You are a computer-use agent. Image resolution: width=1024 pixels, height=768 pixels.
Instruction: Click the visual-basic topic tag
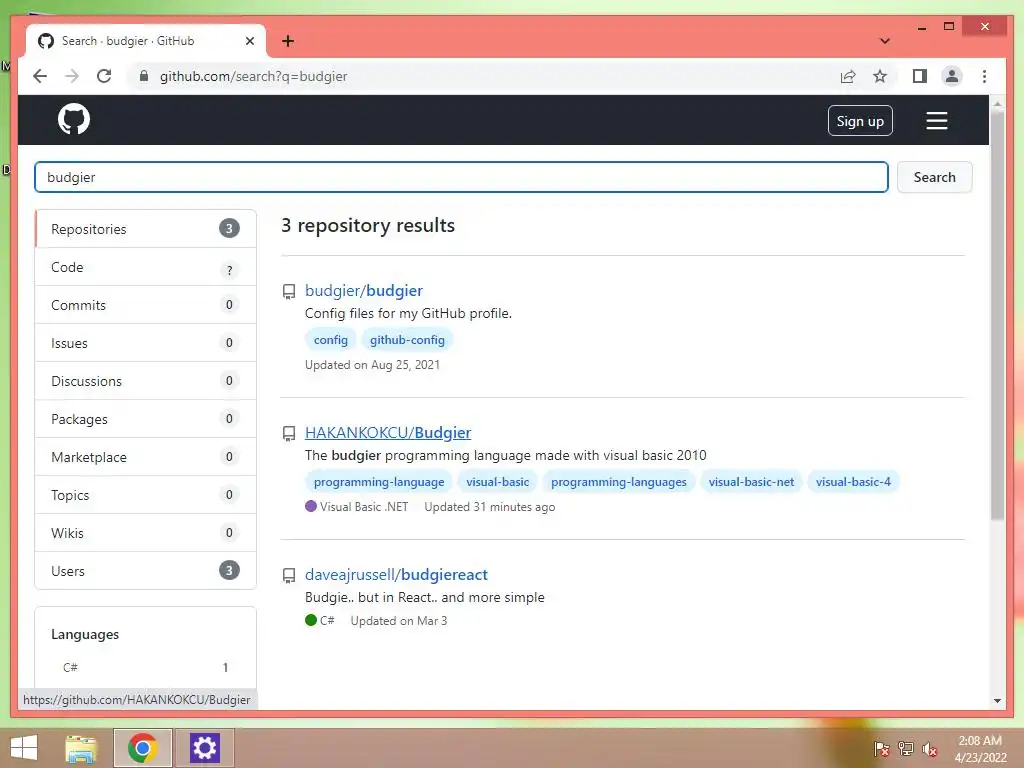tap(498, 482)
